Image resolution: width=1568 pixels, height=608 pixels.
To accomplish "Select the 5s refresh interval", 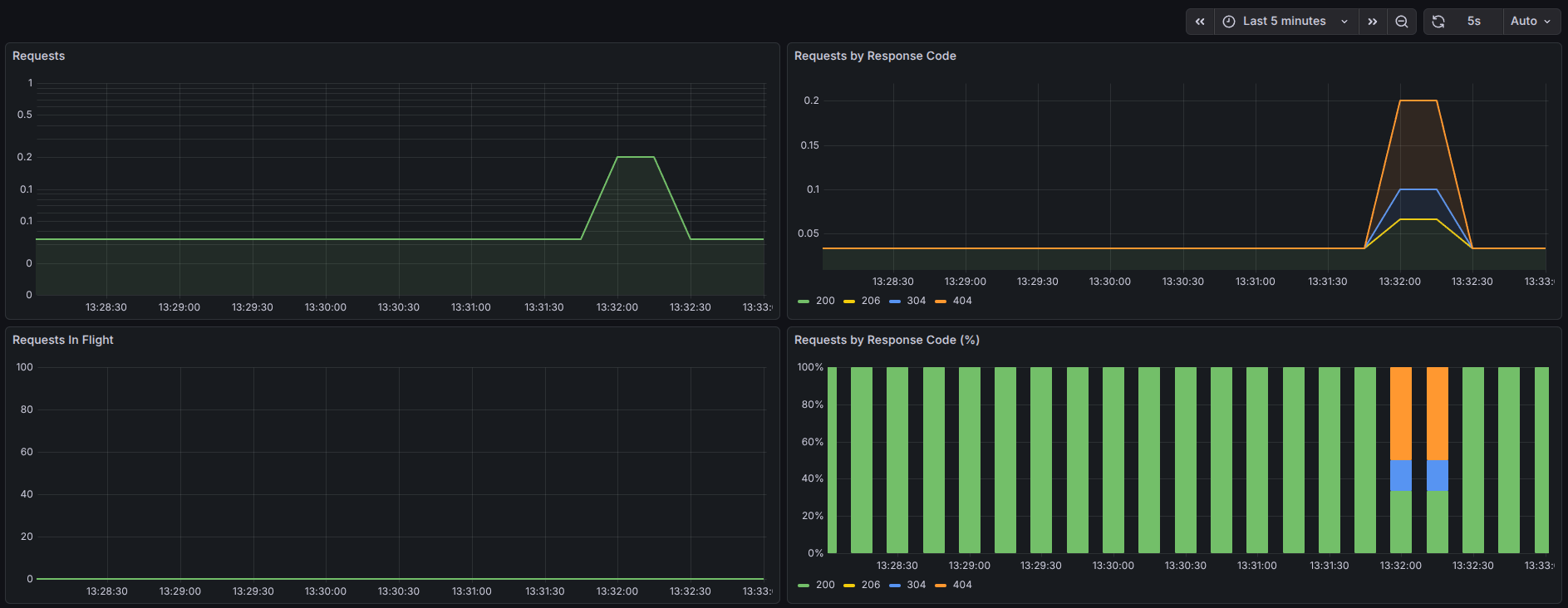I will [1474, 22].
